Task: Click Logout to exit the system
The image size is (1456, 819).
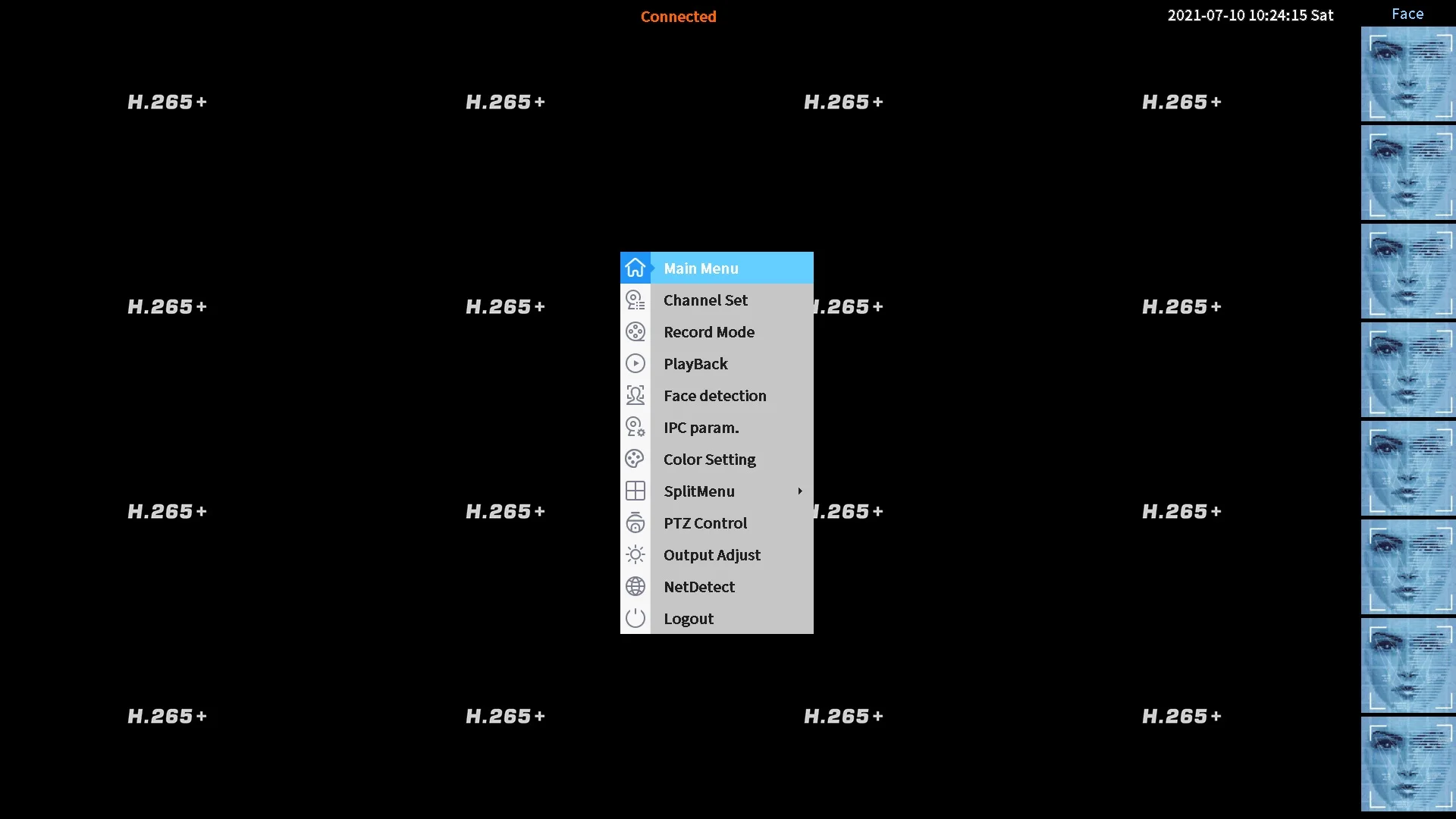Action: coord(688,617)
